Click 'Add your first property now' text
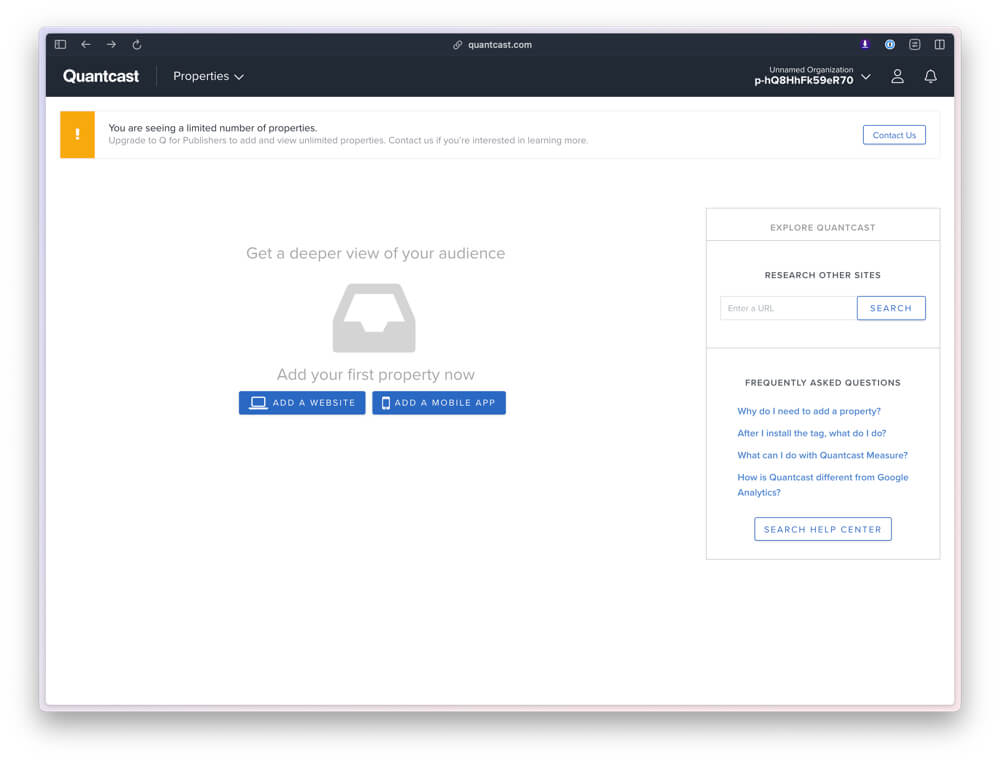The width and height of the screenshot is (1000, 763). point(376,374)
